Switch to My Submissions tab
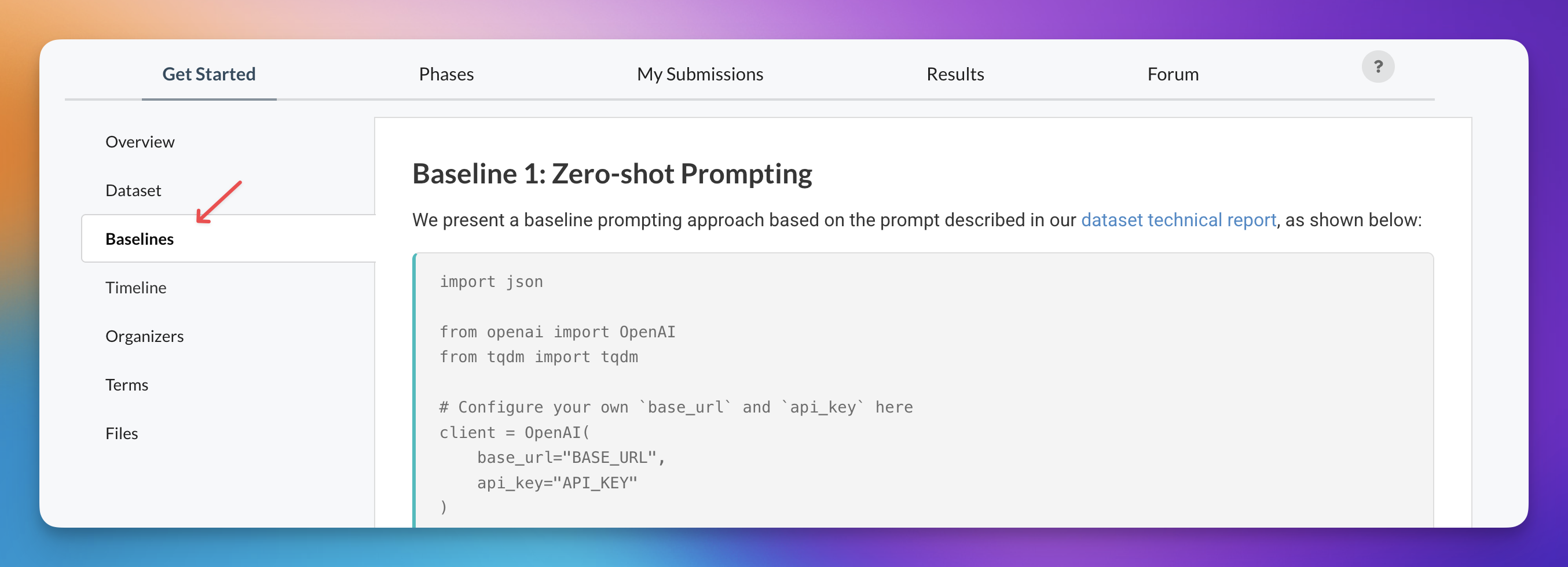The image size is (1568, 567). pos(699,73)
